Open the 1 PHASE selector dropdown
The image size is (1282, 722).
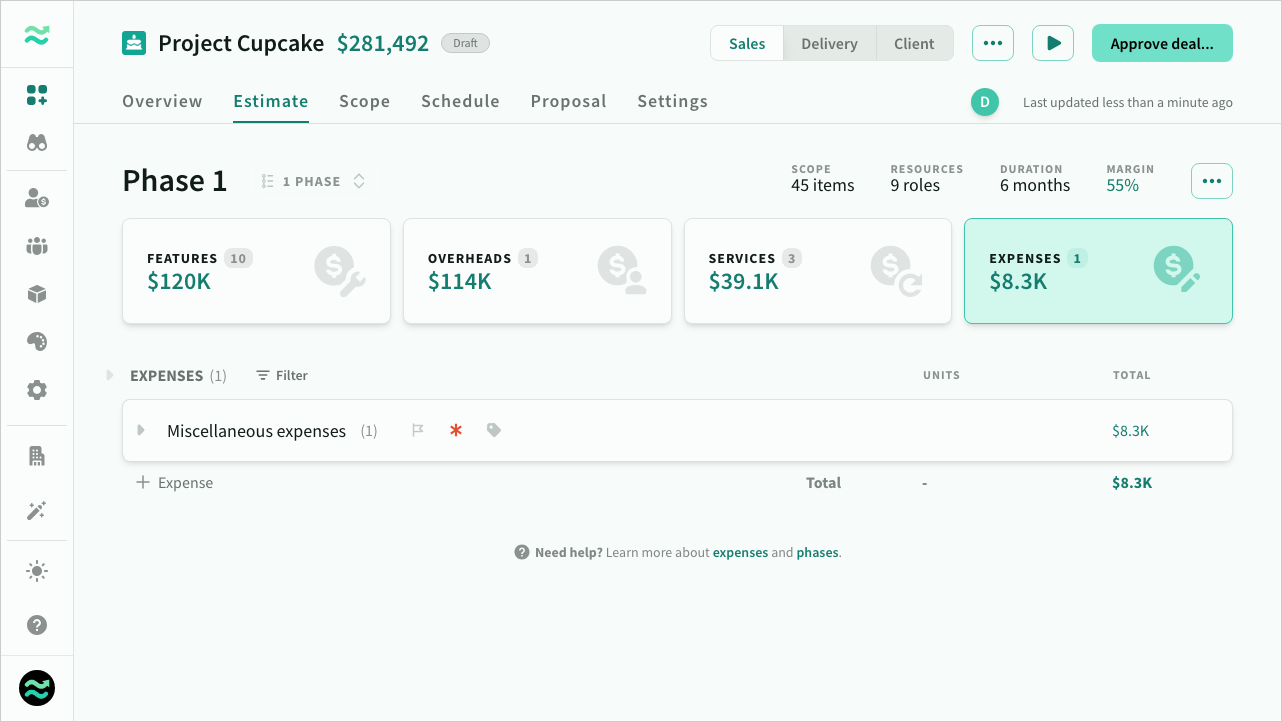pos(314,182)
